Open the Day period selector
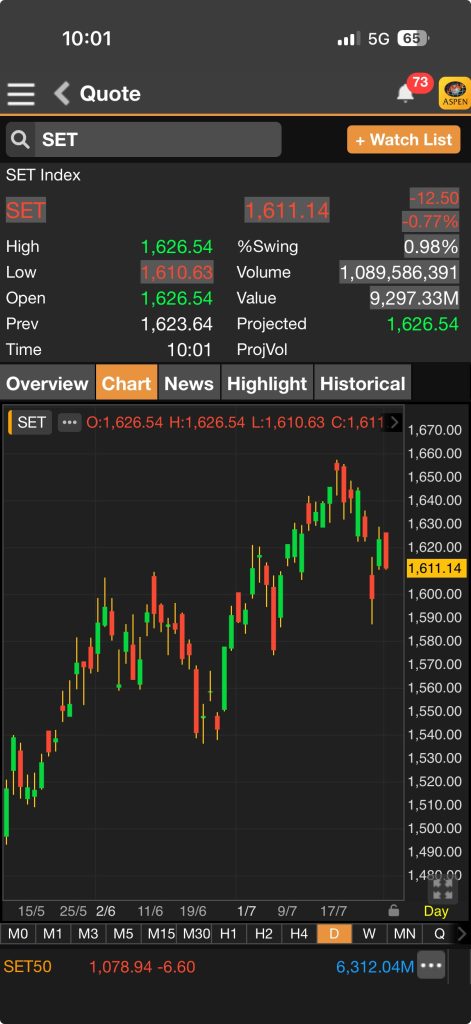Image resolution: width=471 pixels, height=1024 pixels. tap(436, 910)
